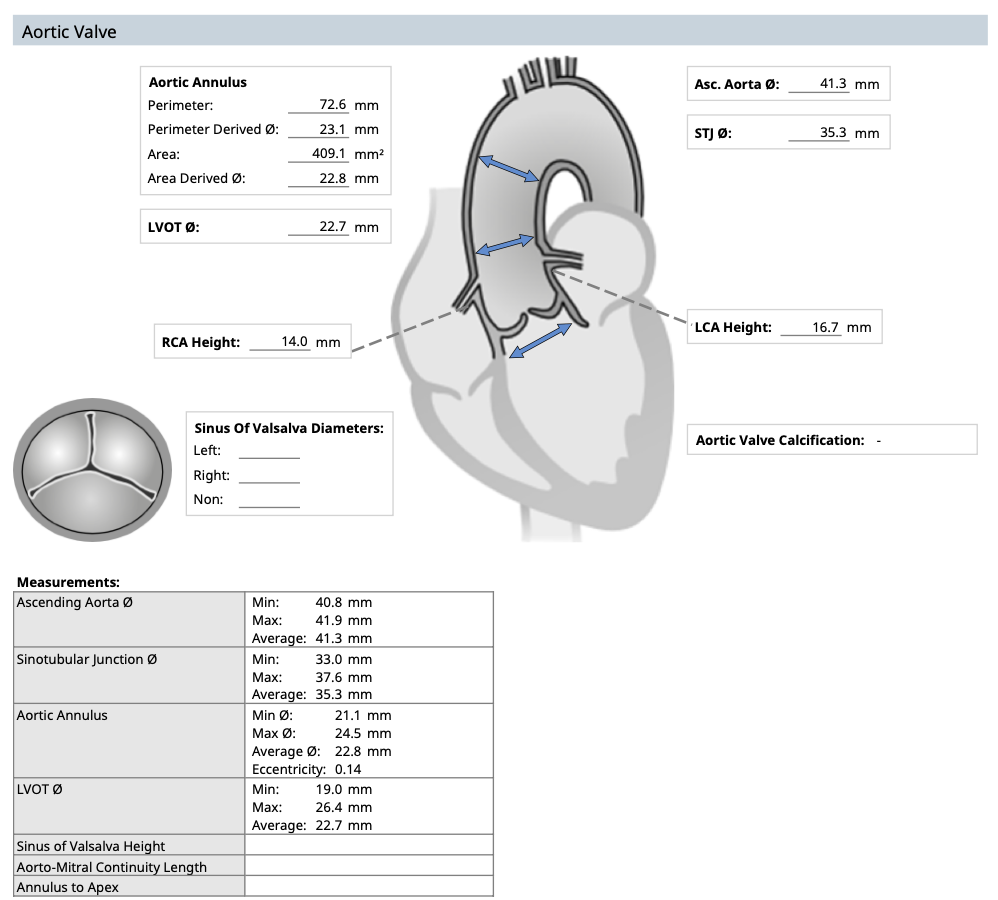The width and height of the screenshot is (998, 900).
Task: Select the Non sinus of Valsalva field
Action: pyautogui.click(x=269, y=500)
